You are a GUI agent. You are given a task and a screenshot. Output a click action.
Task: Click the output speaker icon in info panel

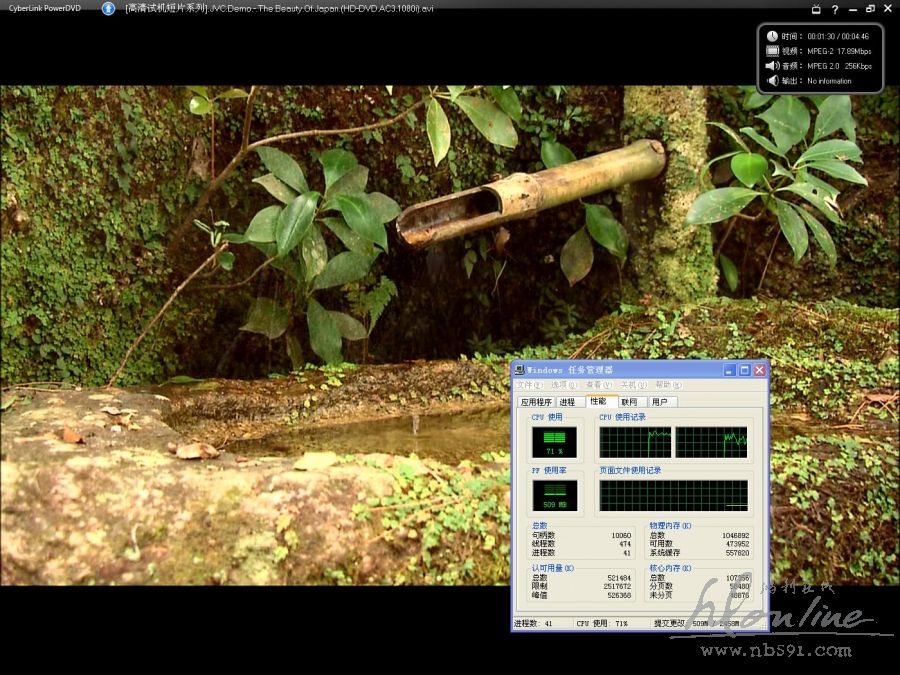(x=772, y=81)
